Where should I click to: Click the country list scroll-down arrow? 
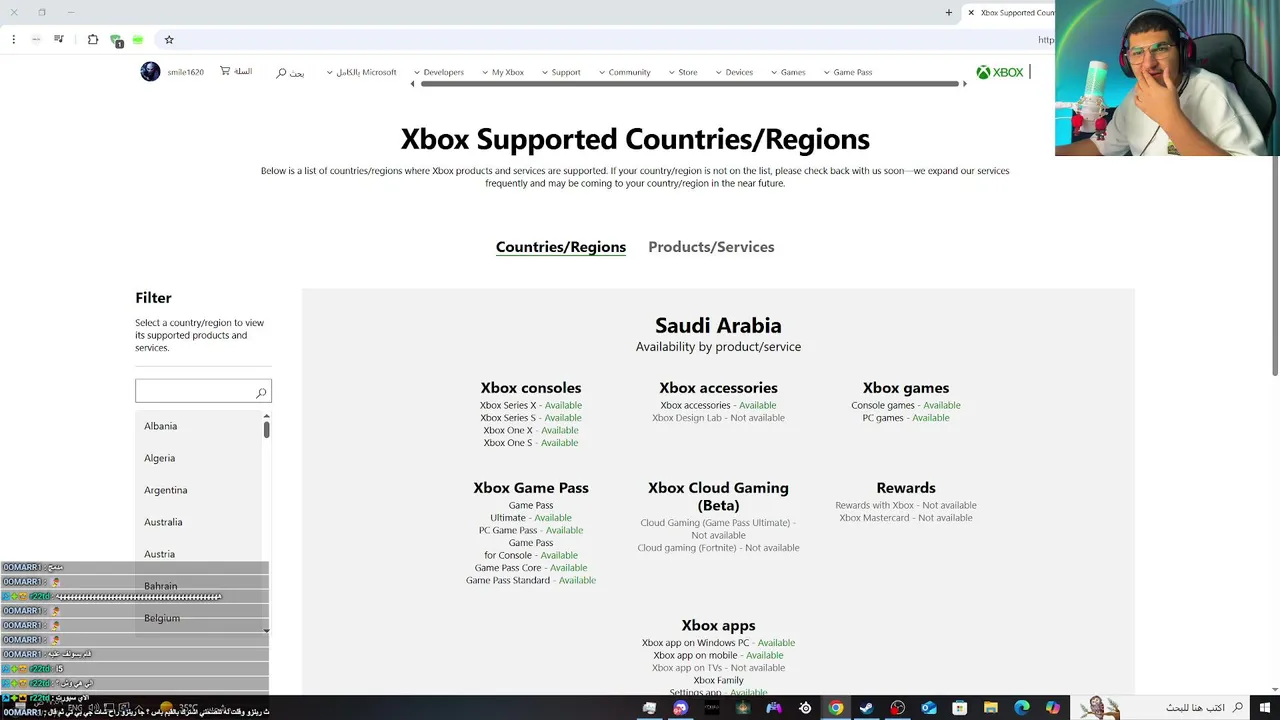(x=267, y=631)
